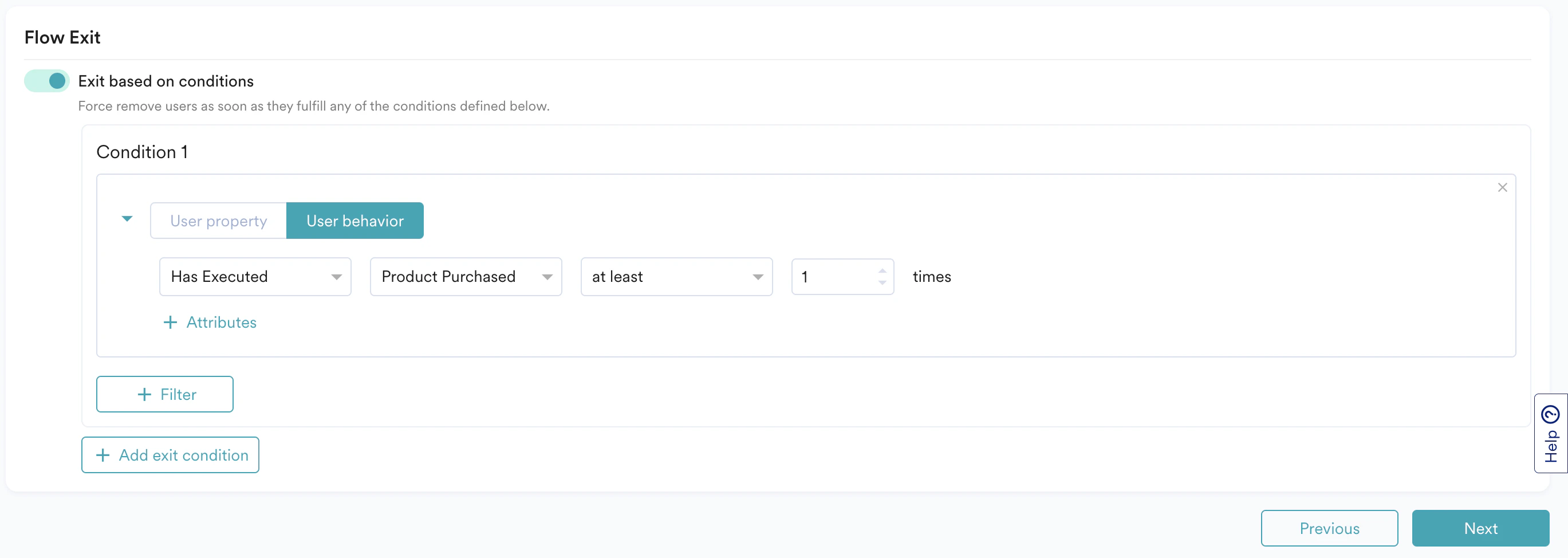Remove Condition 1 via close icon

[x=1502, y=188]
